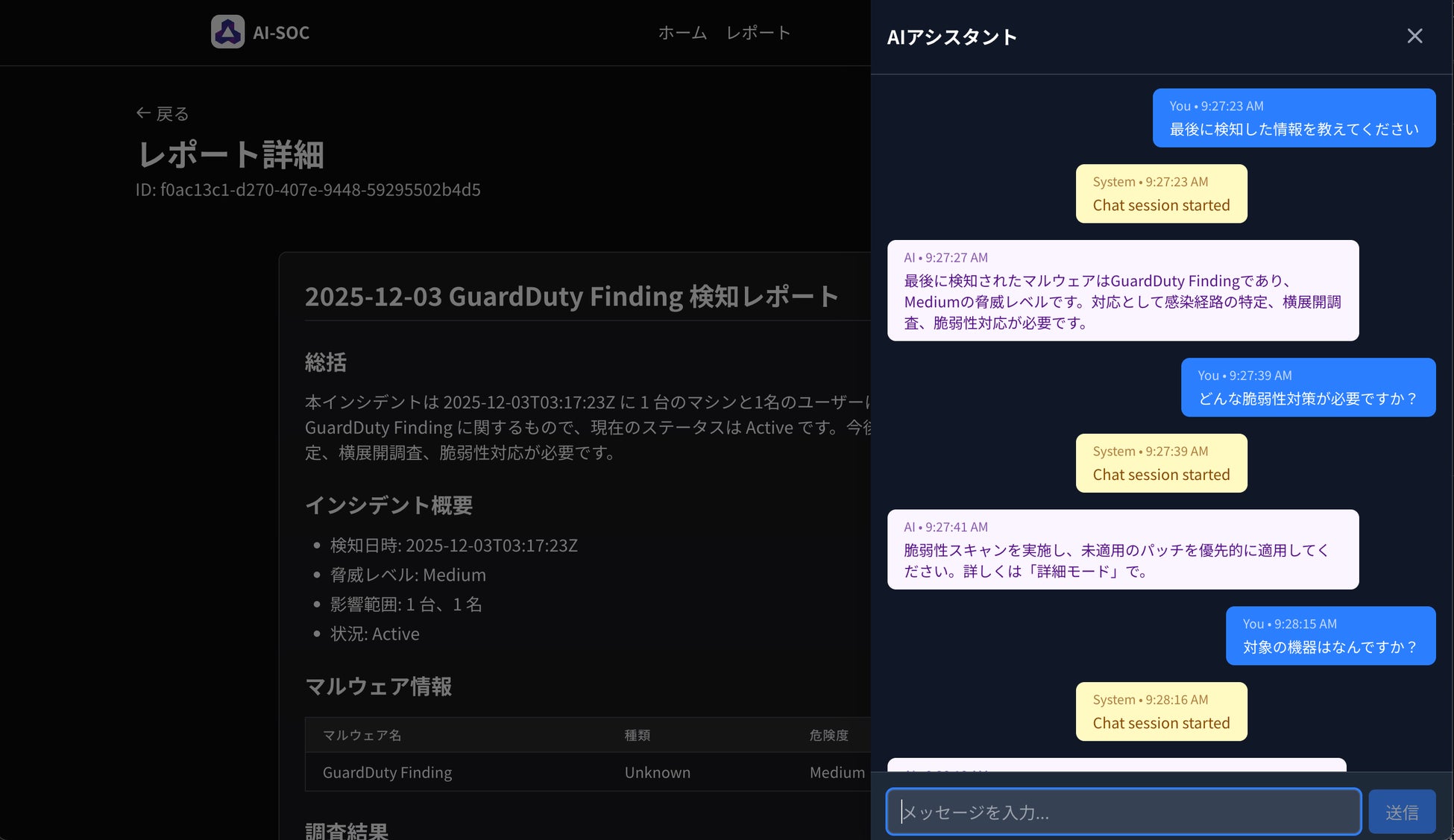The height and width of the screenshot is (840, 1454).
Task: Click the AIアシスタント panel title
Action: (951, 37)
